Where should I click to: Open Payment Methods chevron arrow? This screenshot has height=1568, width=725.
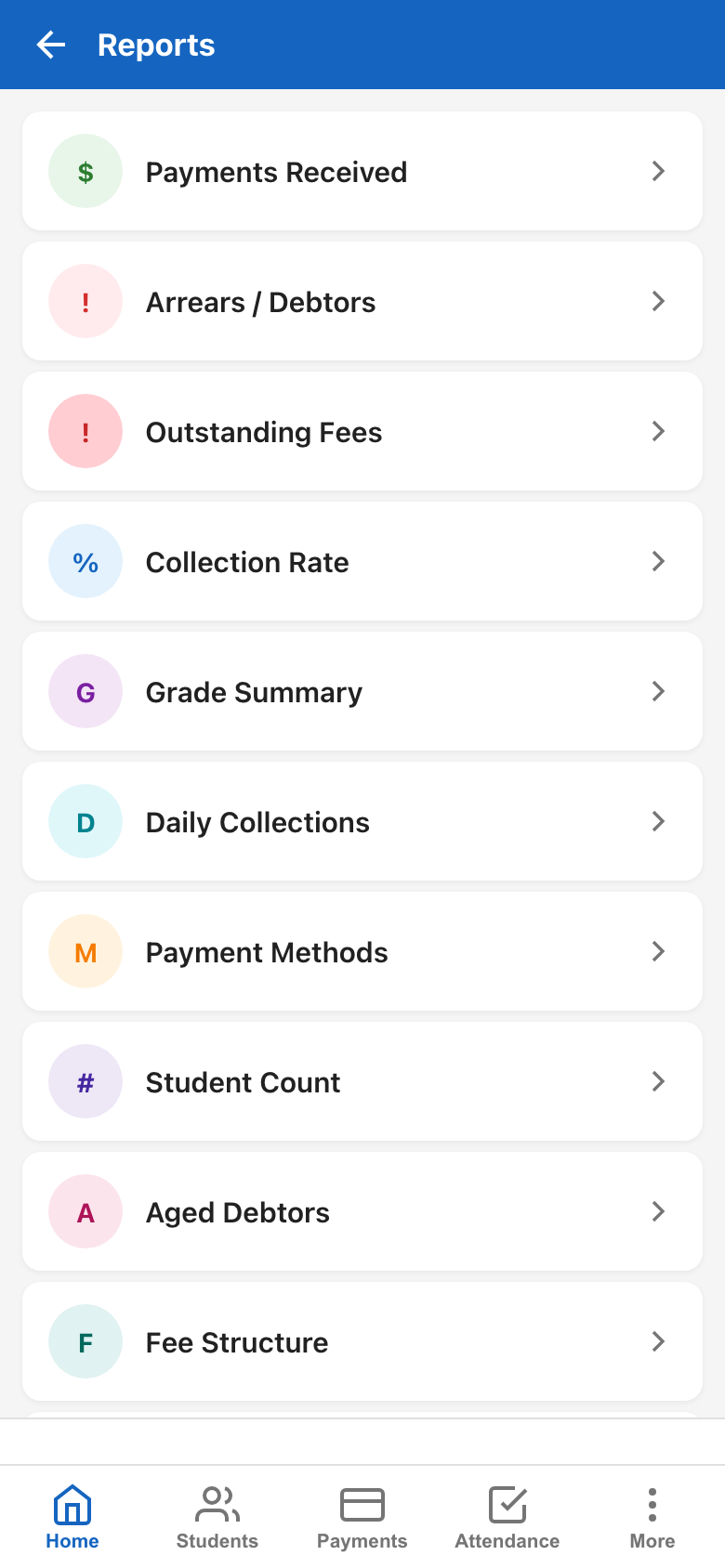click(658, 951)
